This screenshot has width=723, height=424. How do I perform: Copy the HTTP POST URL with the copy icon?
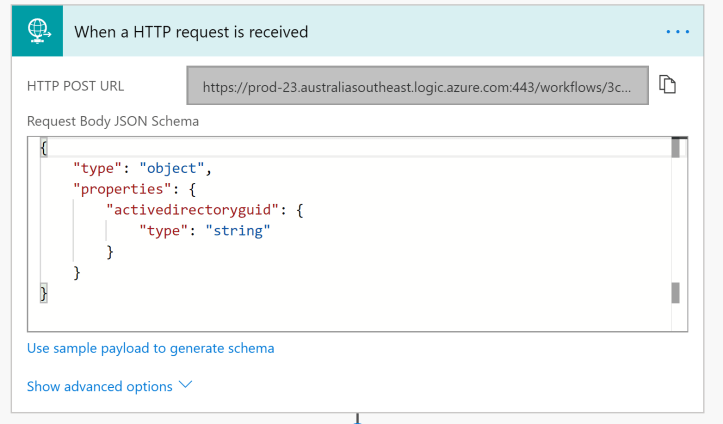(x=668, y=85)
